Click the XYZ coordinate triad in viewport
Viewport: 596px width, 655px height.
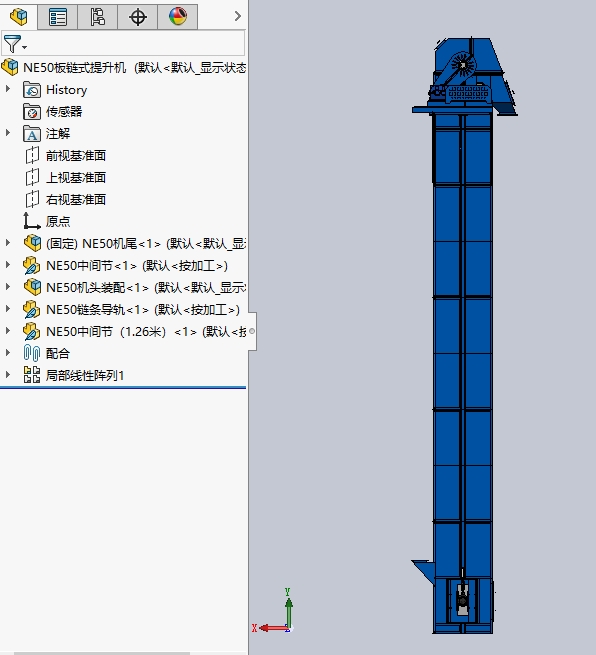coord(275,611)
